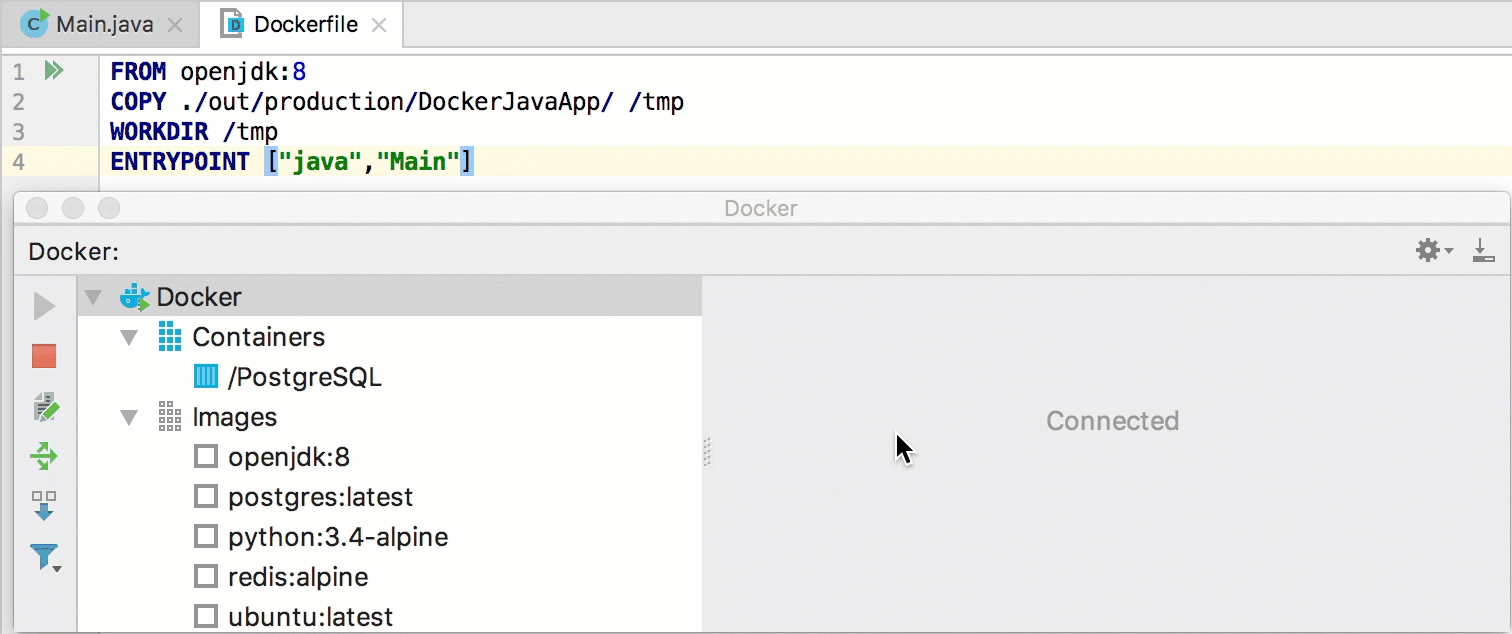Reconnect to Docker via the green arrows icon
Screen dimensions: 1512x634
(44, 456)
